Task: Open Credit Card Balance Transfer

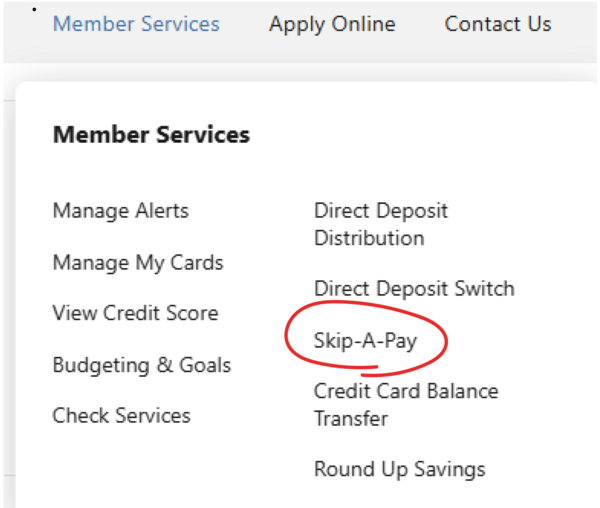Action: point(406,404)
